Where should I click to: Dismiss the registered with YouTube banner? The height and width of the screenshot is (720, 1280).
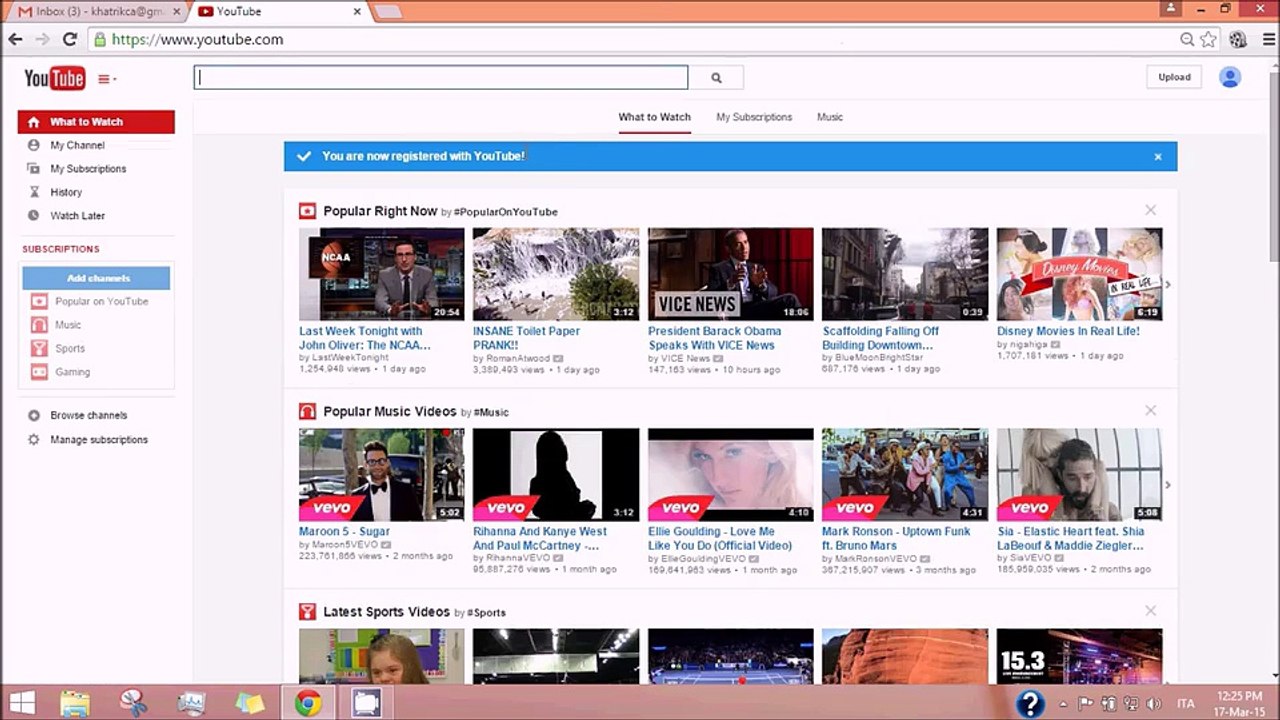(x=1158, y=157)
